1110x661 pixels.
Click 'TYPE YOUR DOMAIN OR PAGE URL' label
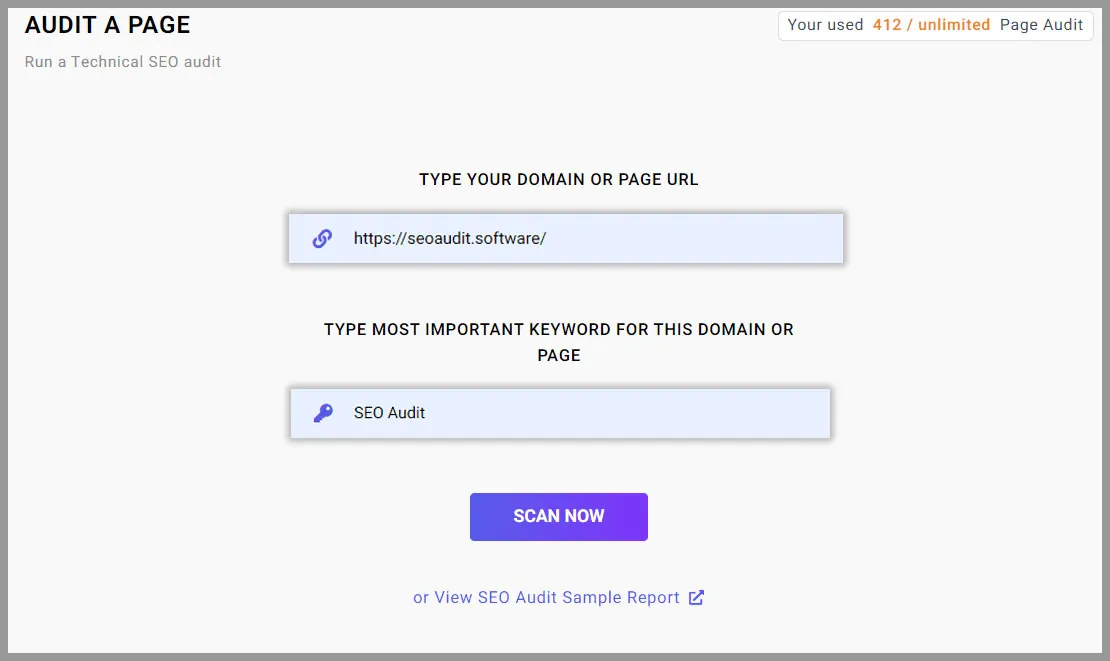559,180
